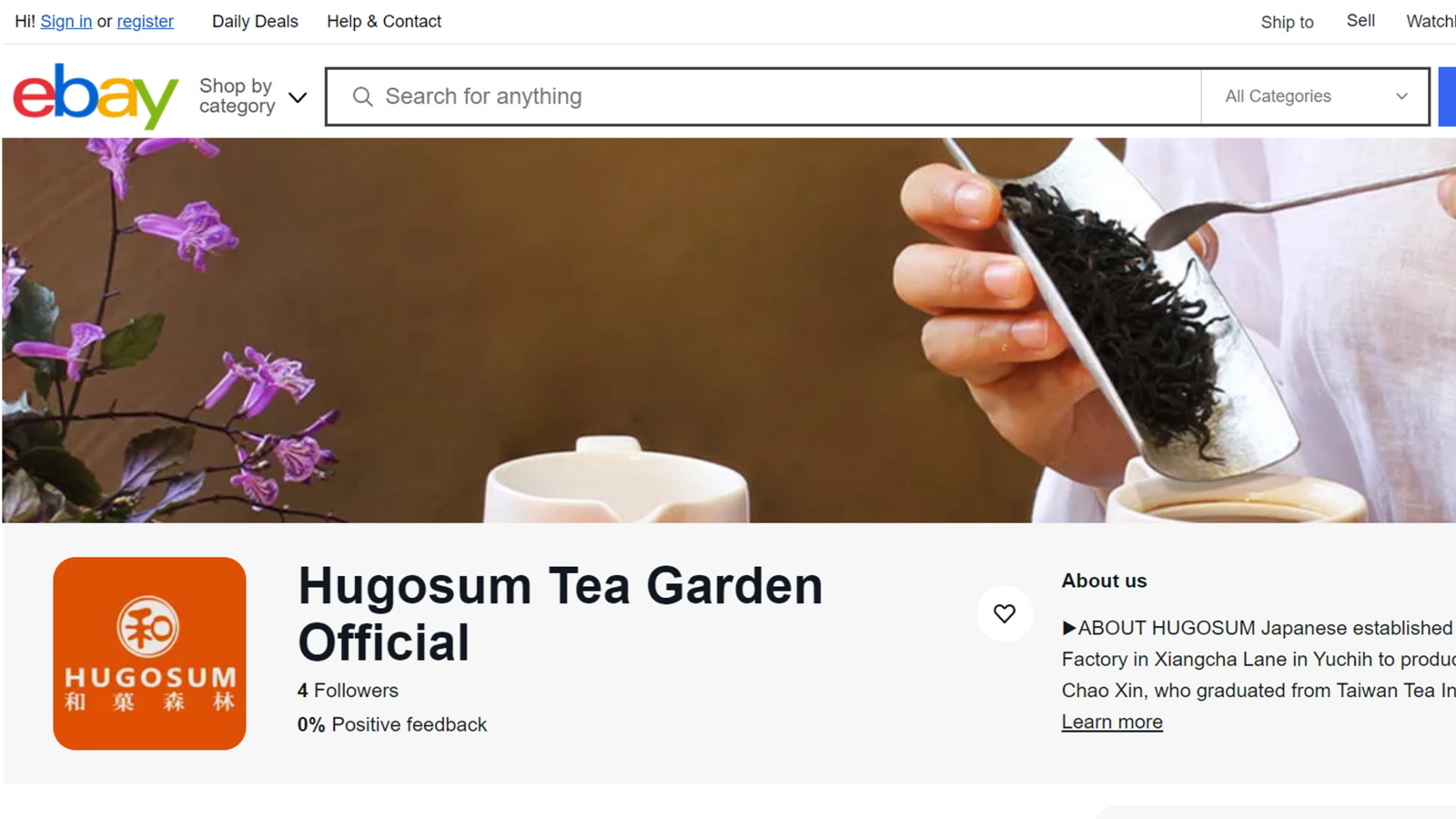Viewport: 1456px width, 819px height.
Task: Open the All Categories dropdown
Action: (1315, 96)
